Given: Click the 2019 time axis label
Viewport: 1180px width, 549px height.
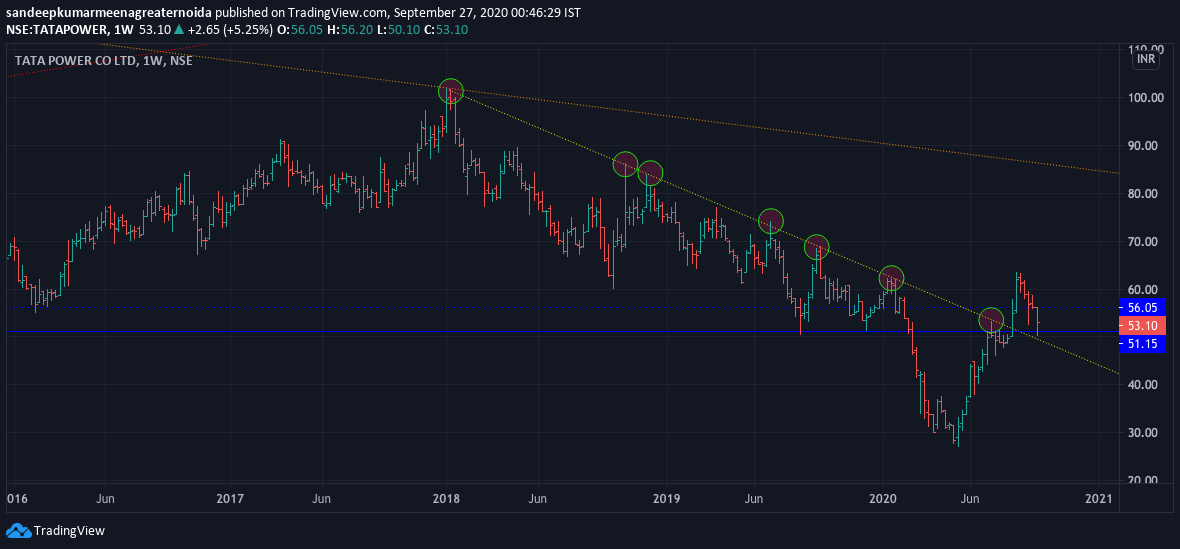Looking at the screenshot, I should click(666, 499).
